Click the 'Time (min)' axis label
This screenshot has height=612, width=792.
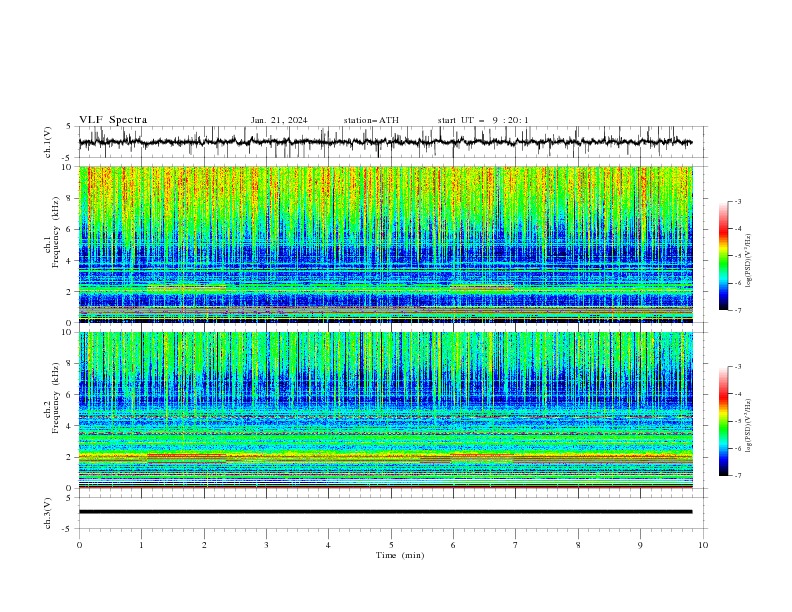(x=400, y=555)
